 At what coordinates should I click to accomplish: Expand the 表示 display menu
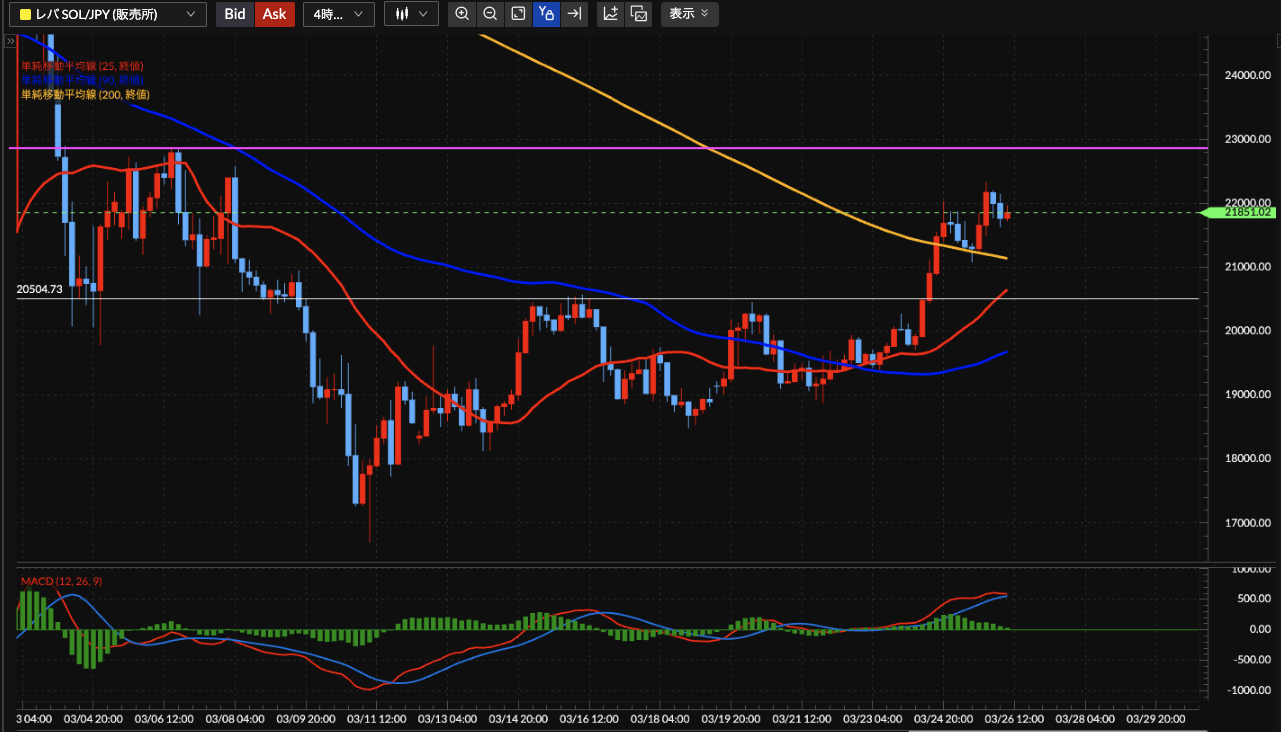pos(689,14)
